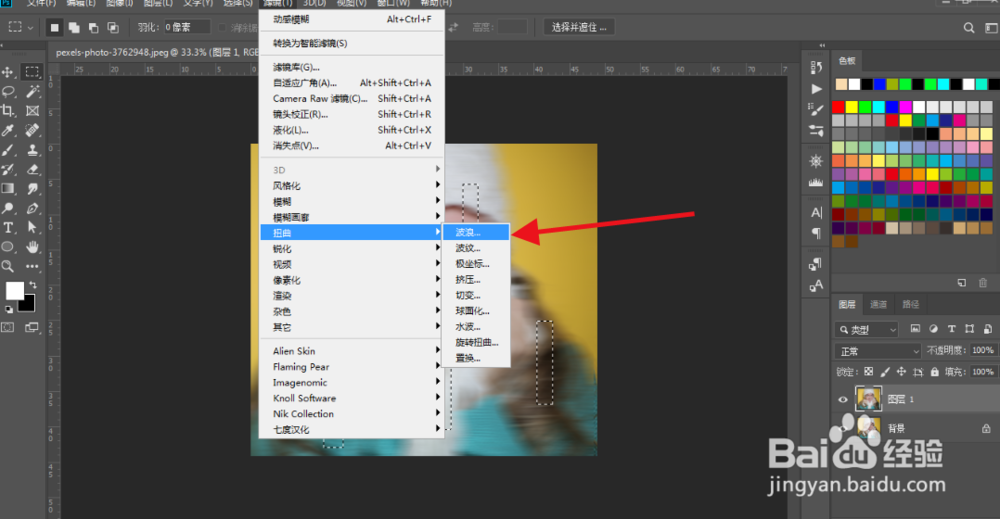Select the Hand tool
Image resolution: width=1000 pixels, height=519 pixels.
point(33,247)
